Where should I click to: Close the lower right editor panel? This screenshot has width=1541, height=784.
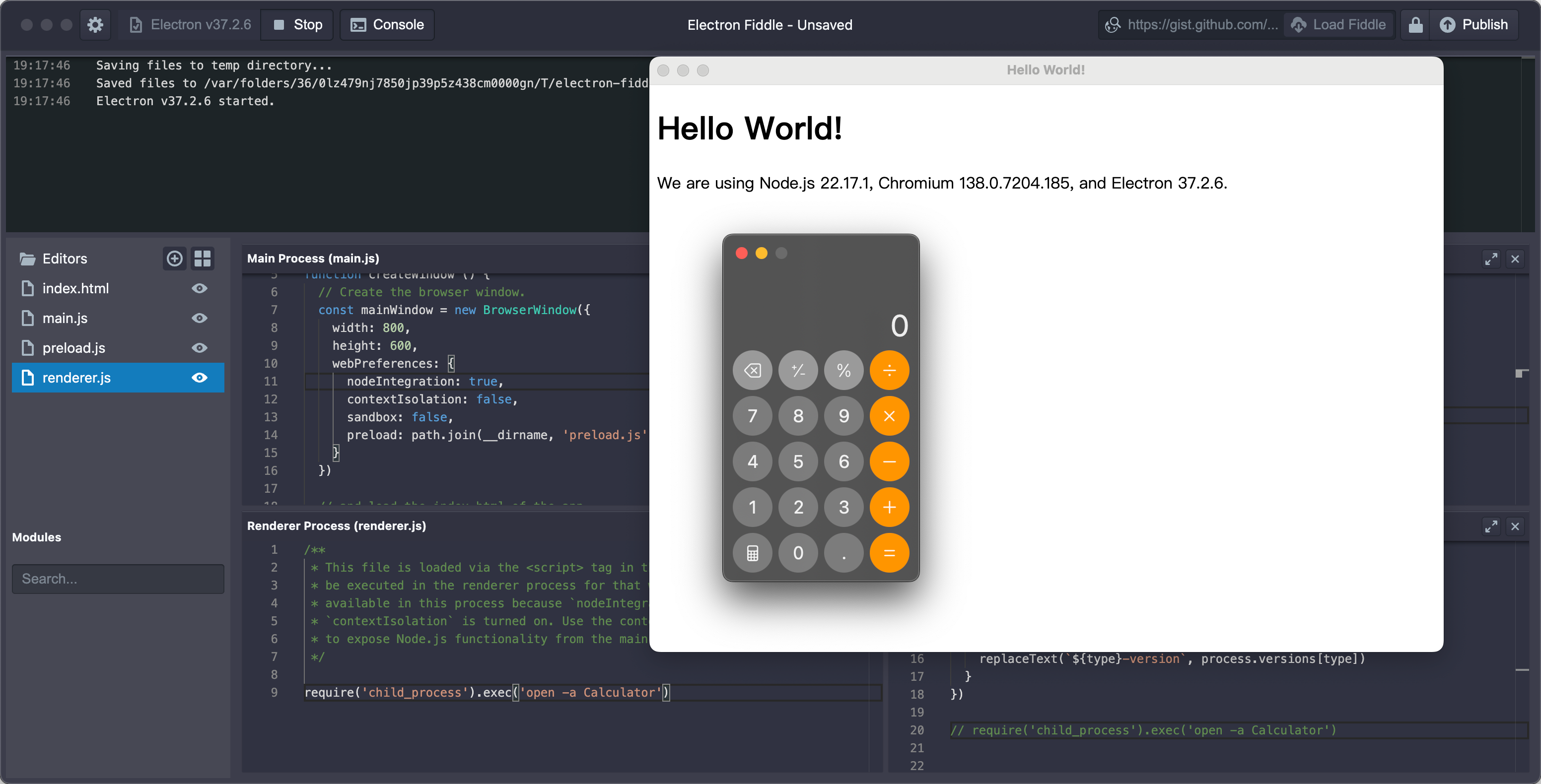(x=1515, y=526)
